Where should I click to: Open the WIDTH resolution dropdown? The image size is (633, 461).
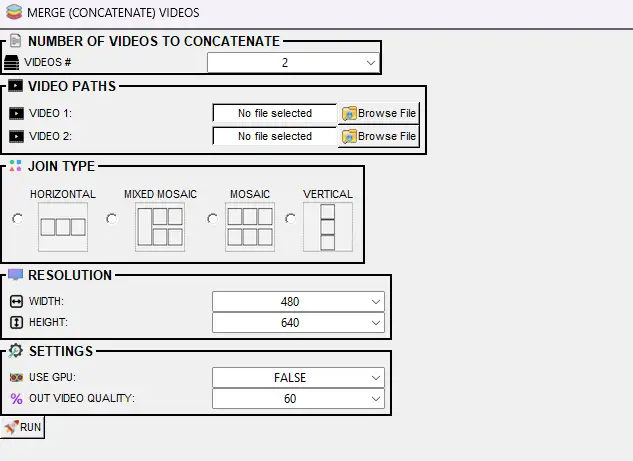pyautogui.click(x=298, y=302)
